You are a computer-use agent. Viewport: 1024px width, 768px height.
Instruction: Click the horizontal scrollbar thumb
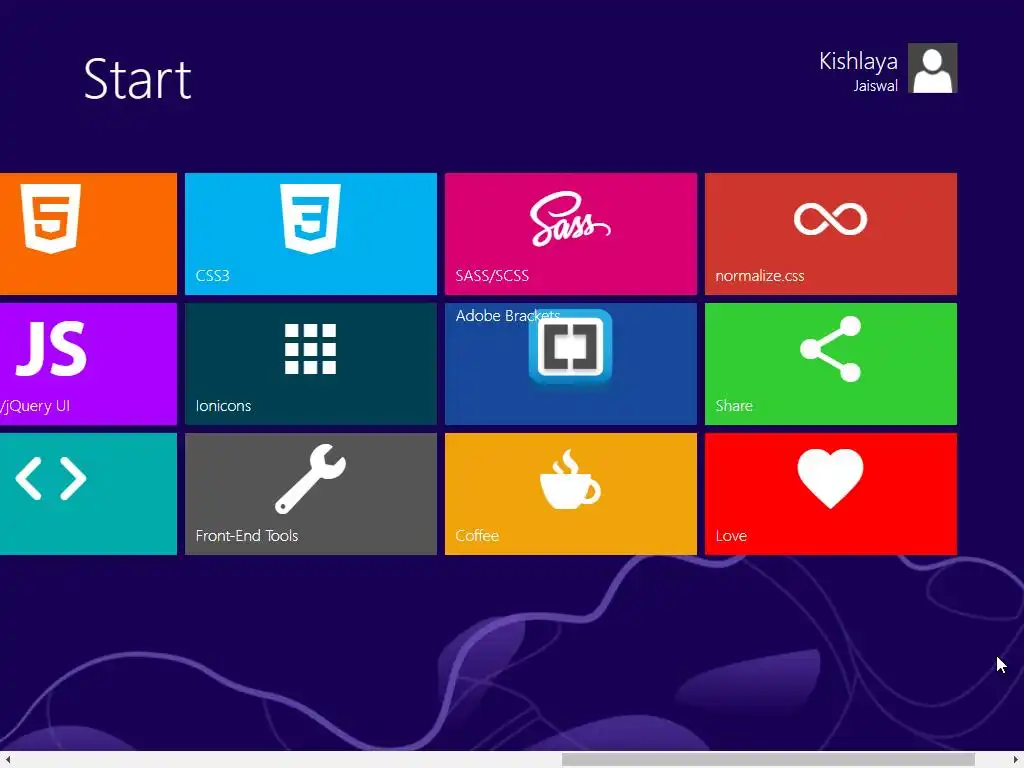tap(768, 760)
